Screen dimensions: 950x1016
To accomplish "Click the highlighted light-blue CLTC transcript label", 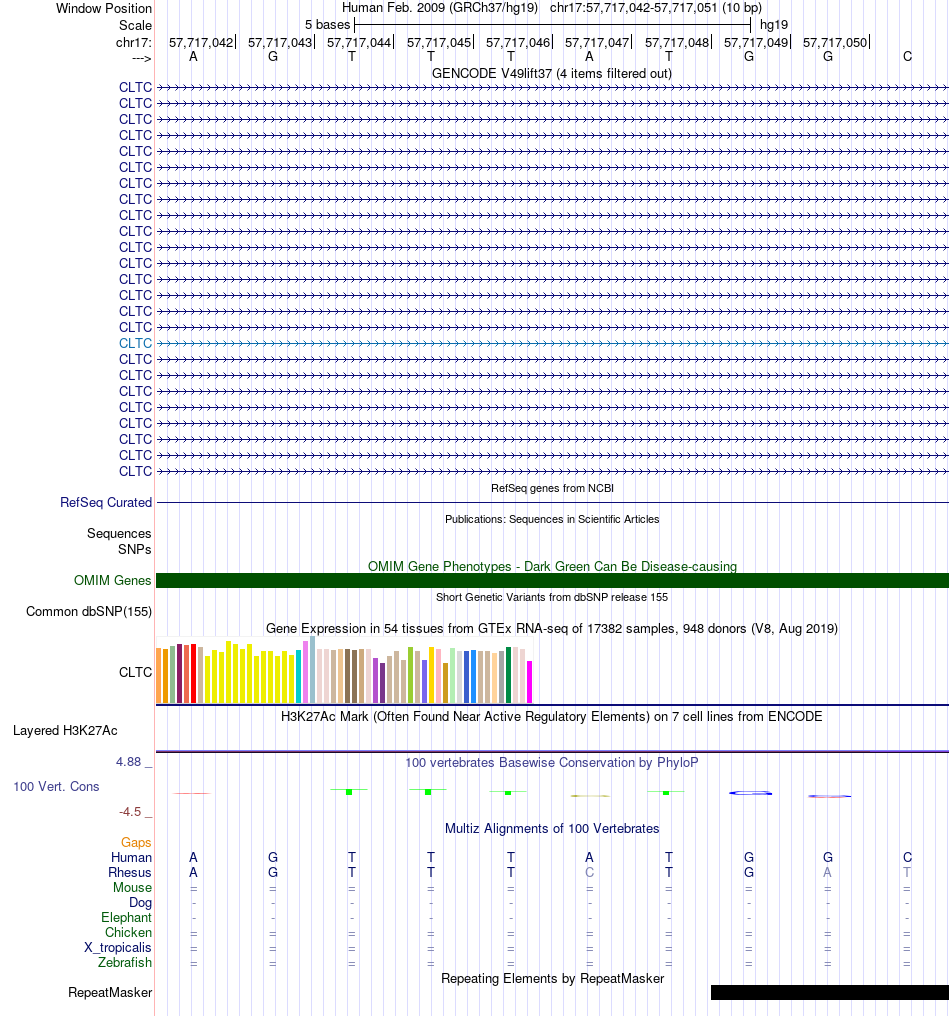I will [x=135, y=343].
